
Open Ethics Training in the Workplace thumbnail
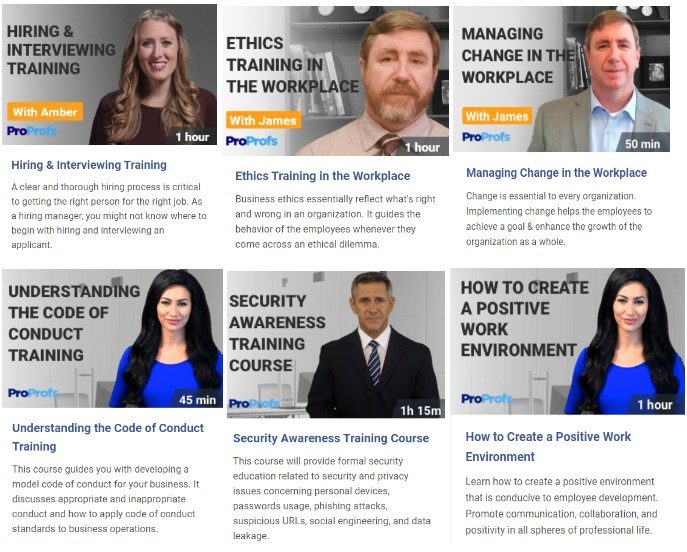pos(336,81)
